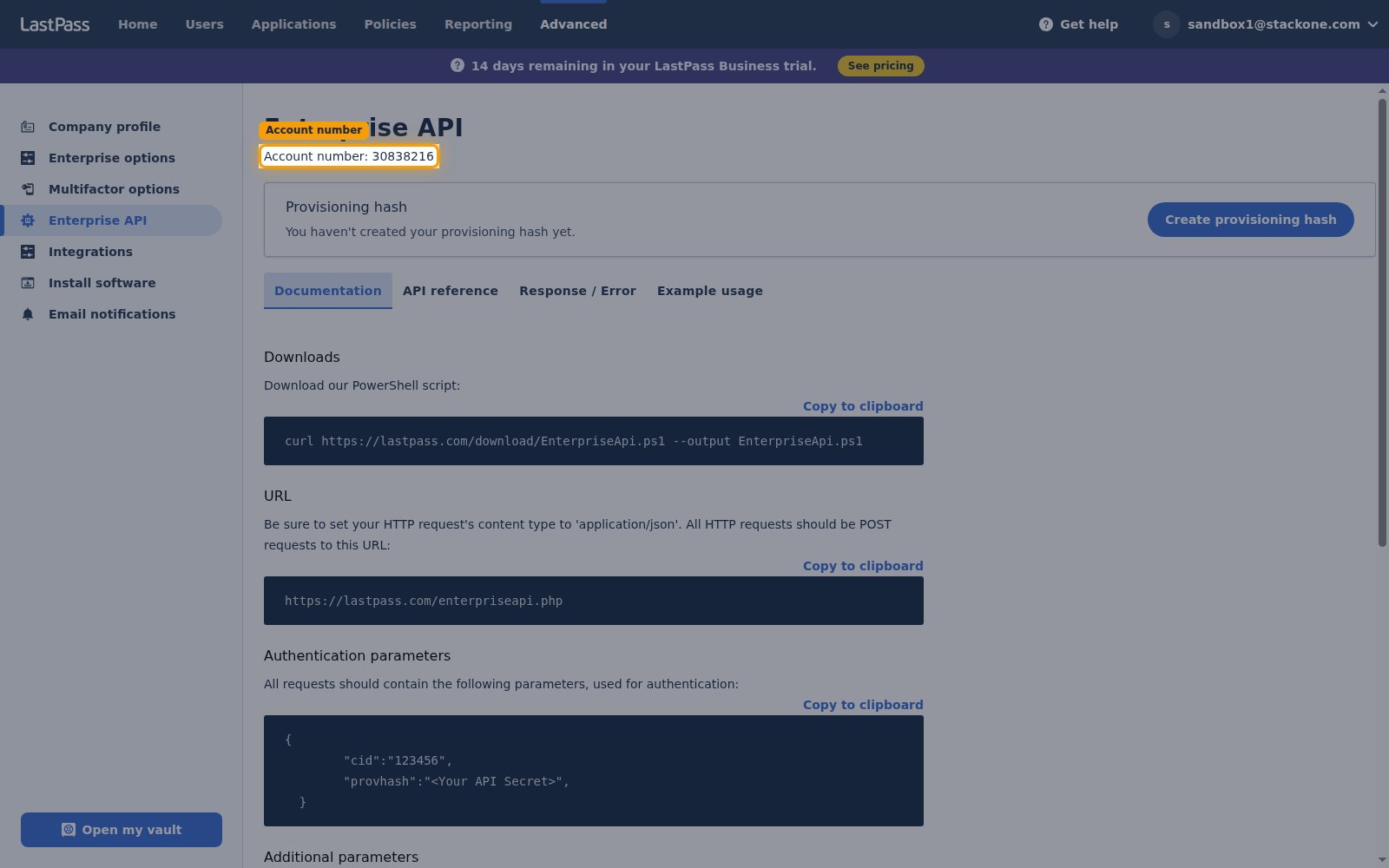Click the Company profile sidebar icon
This screenshot has height=868, width=1389.
point(28,127)
